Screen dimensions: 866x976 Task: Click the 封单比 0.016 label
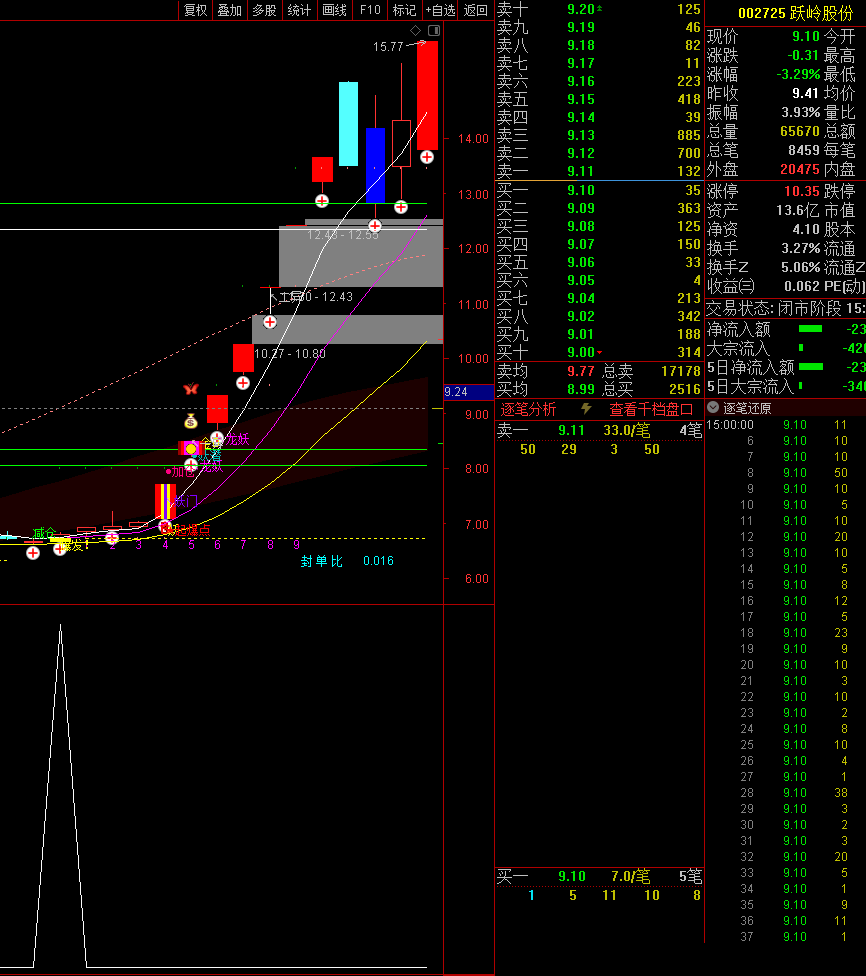347,561
